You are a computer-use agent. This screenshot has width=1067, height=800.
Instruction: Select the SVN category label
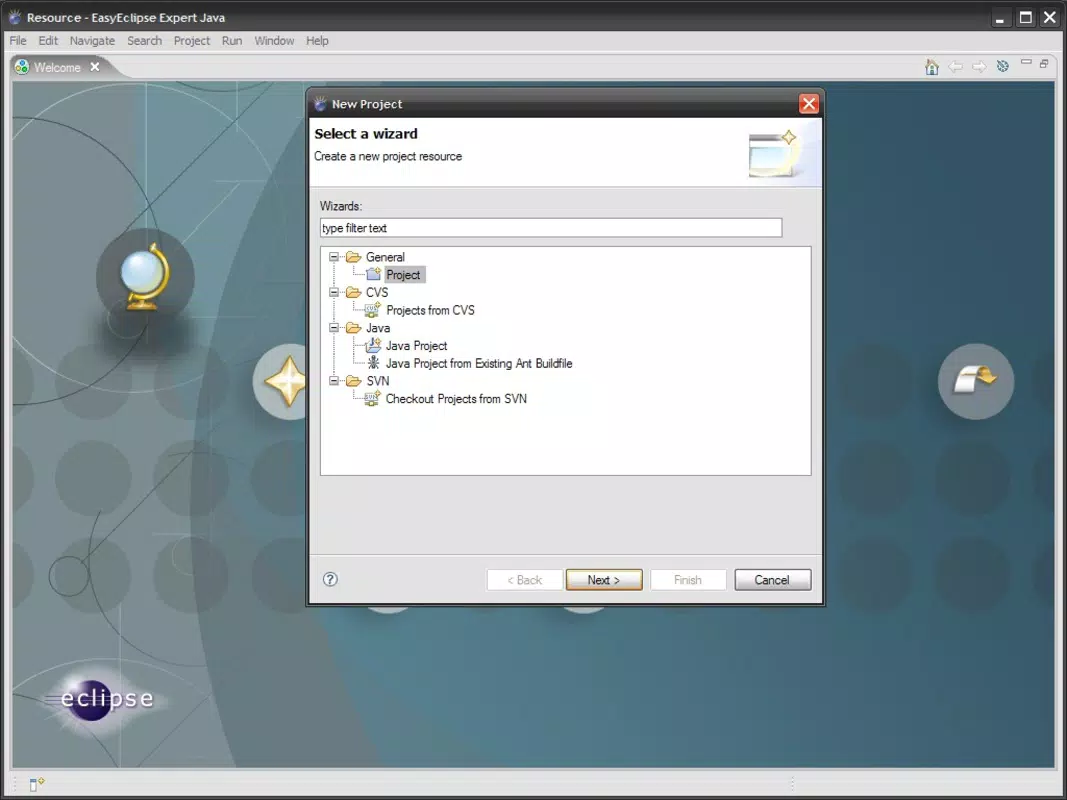point(378,381)
